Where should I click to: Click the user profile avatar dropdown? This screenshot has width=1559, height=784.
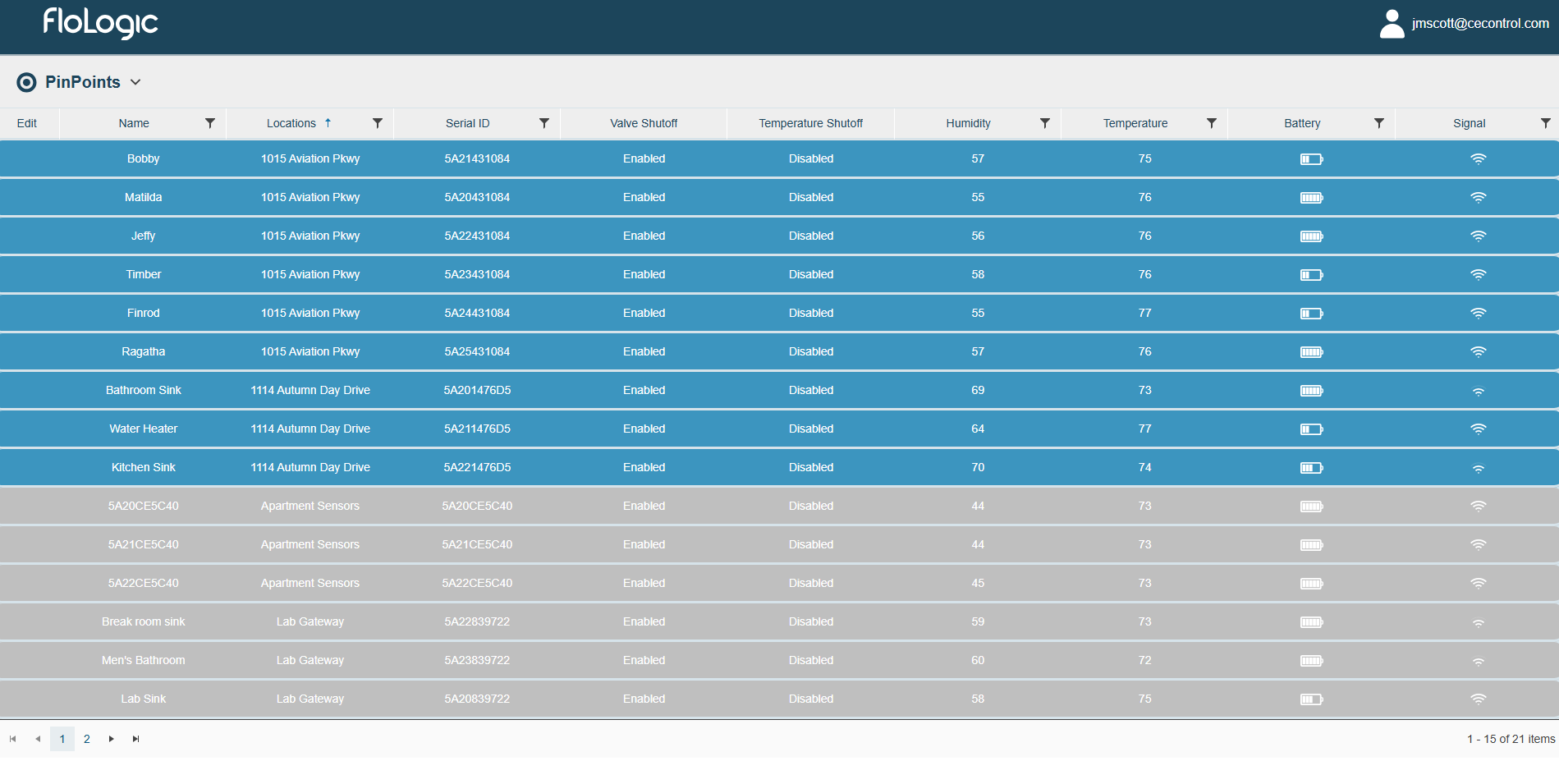coord(1392,25)
